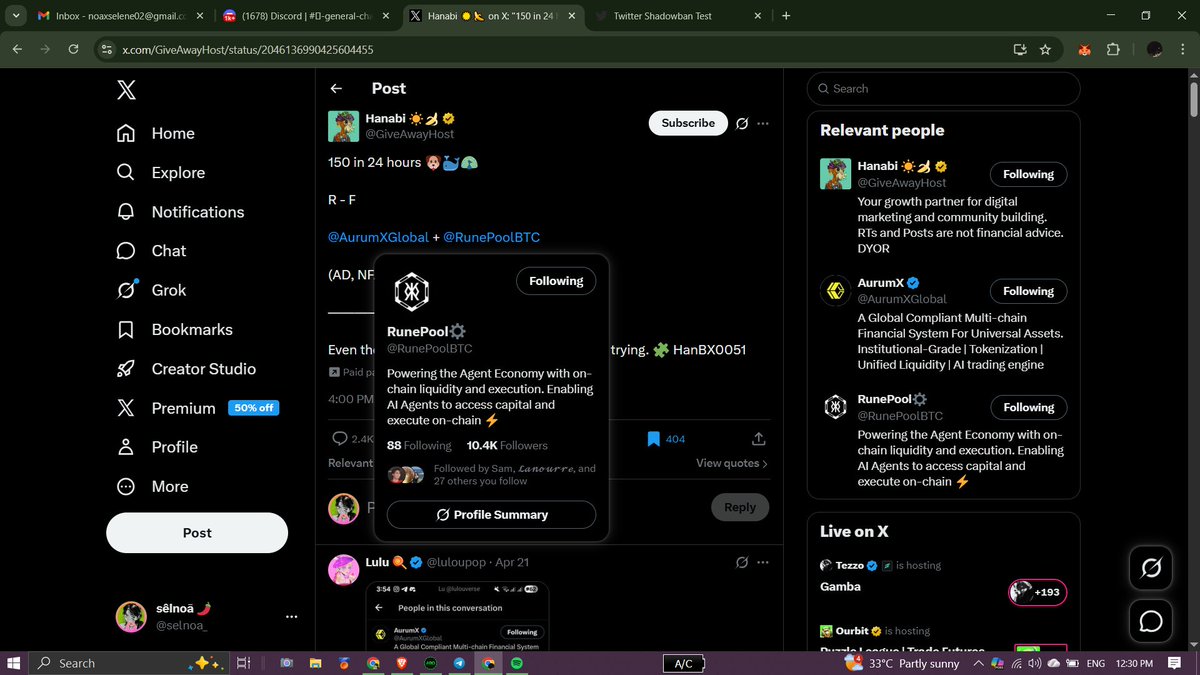The image size is (1200, 675).
Task: Open Home from the sidebar
Action: click(x=156, y=134)
